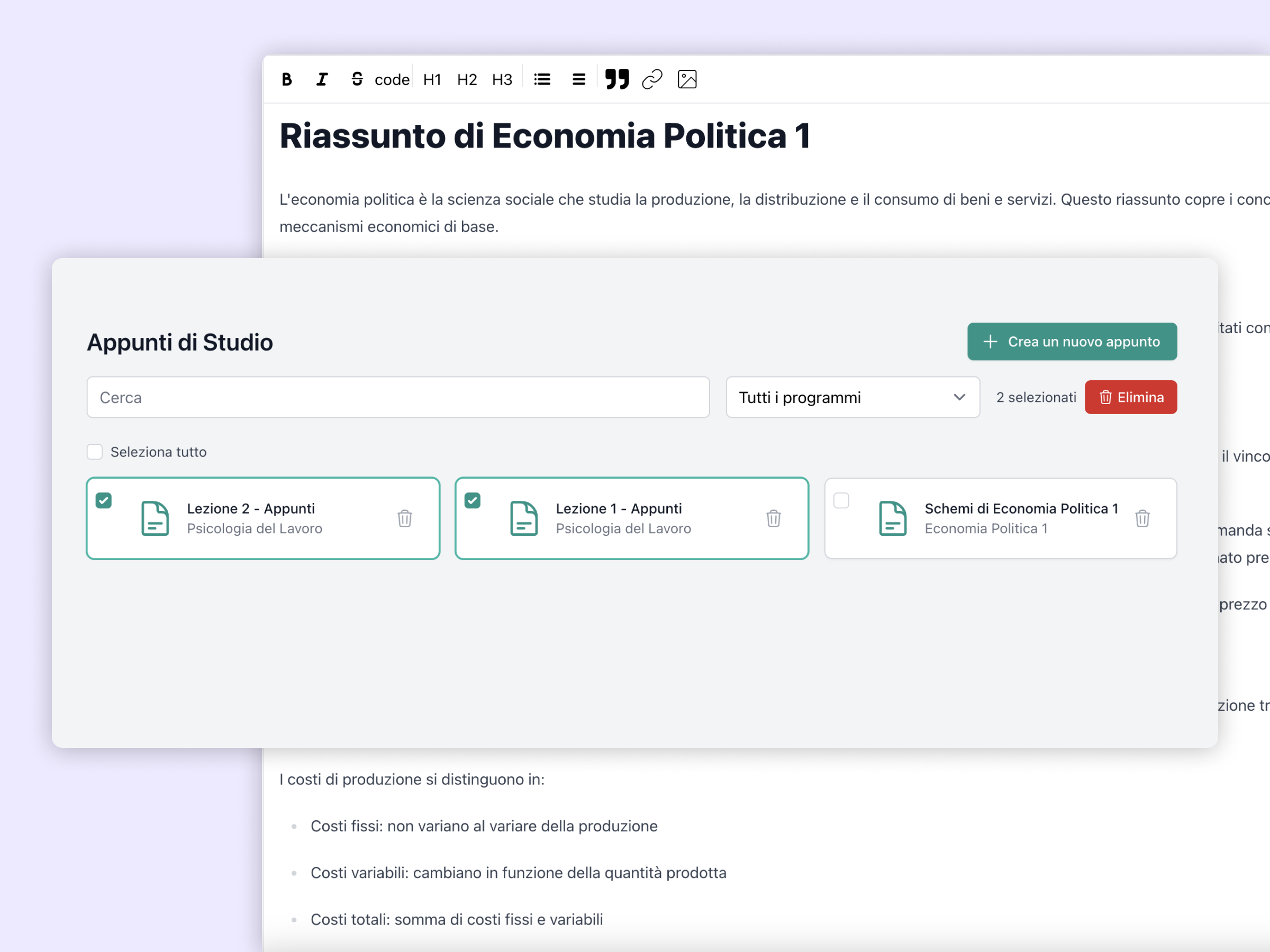Click the 2 selezionati counter text
The width and height of the screenshot is (1270, 952).
point(1036,397)
